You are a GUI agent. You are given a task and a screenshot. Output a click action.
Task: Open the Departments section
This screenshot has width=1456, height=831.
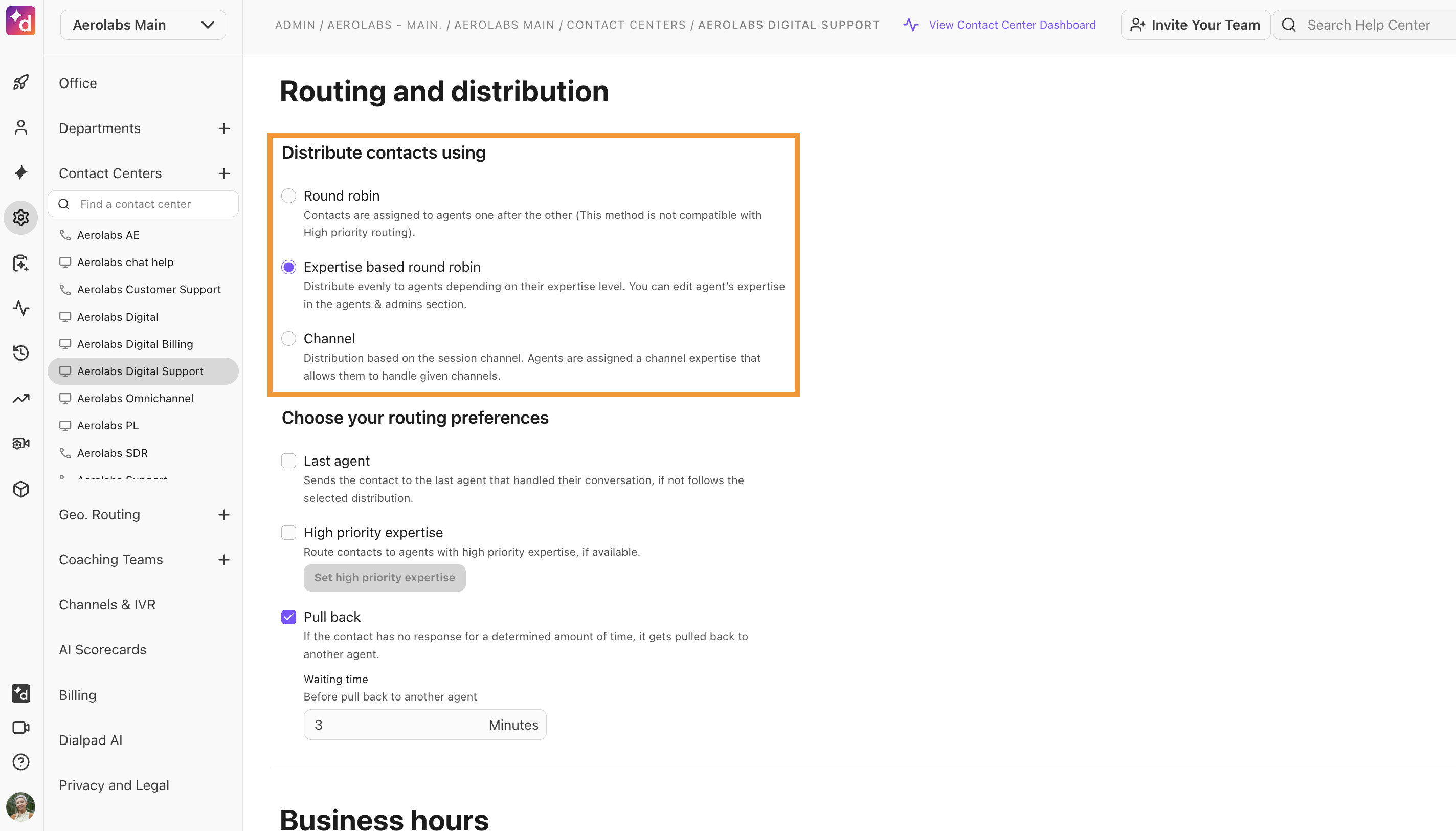coord(100,128)
